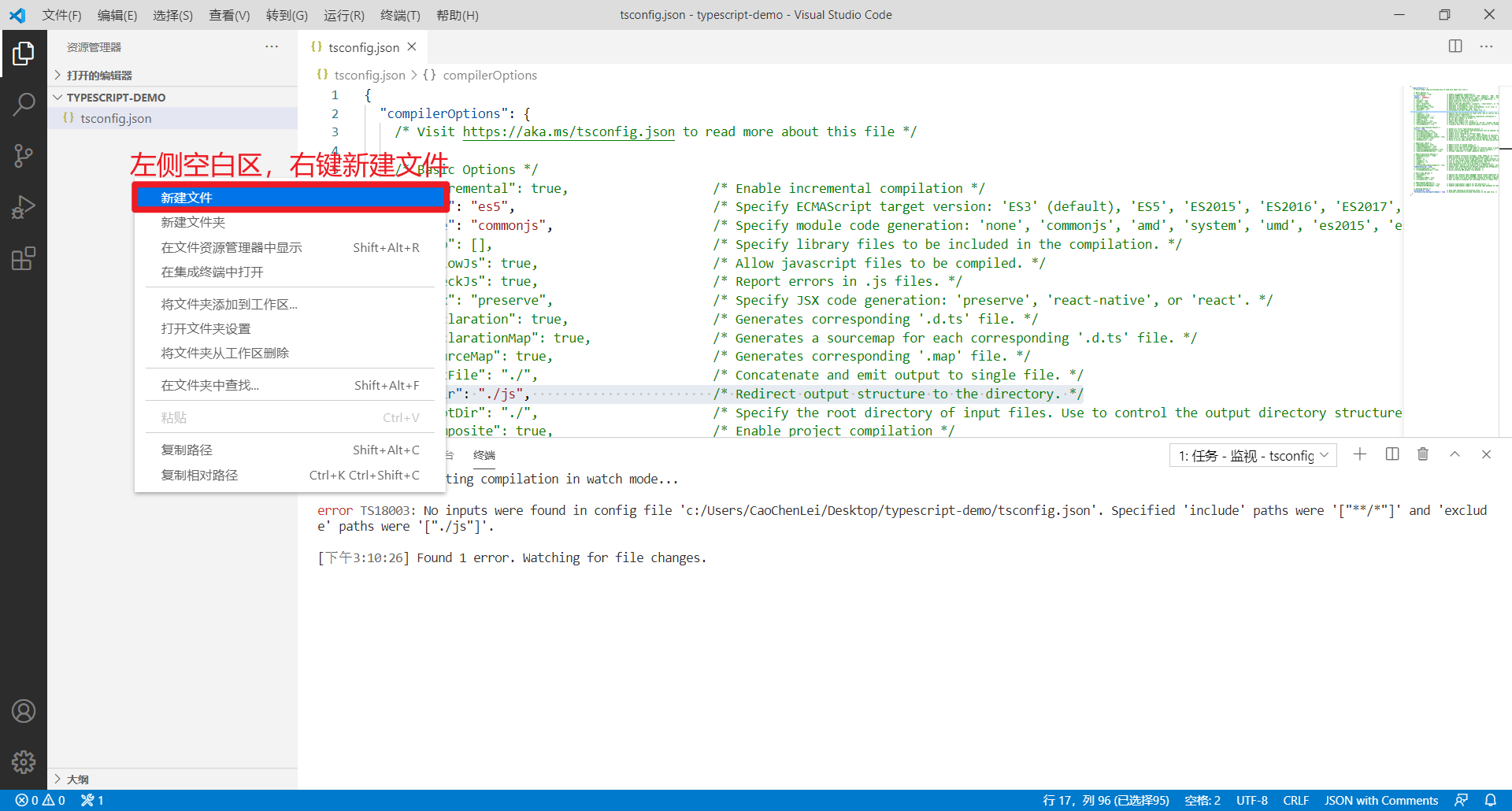1512x811 pixels.
Task: Choose 在文件资源管理器中显示
Action: (x=290, y=247)
